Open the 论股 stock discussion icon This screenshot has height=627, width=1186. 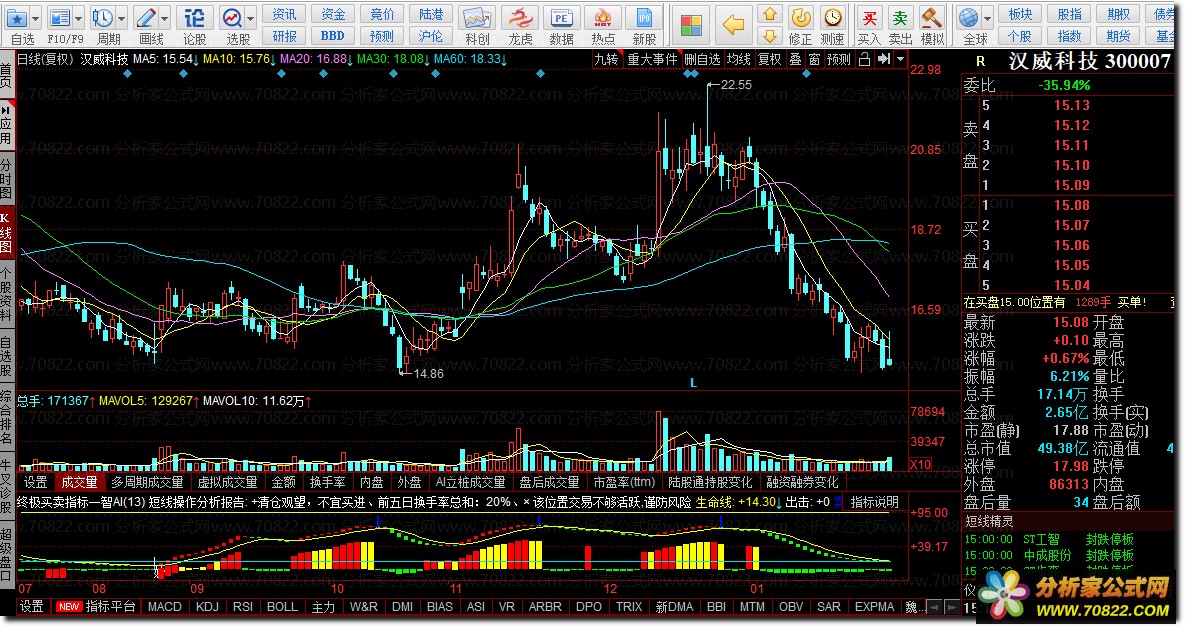(x=194, y=18)
